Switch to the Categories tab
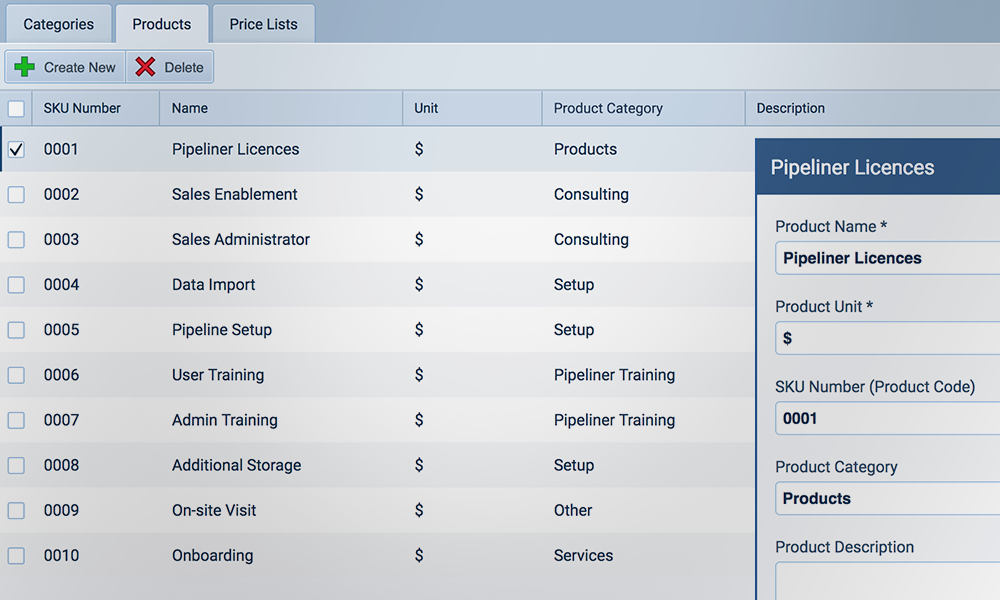The width and height of the screenshot is (1000, 600). point(58,24)
